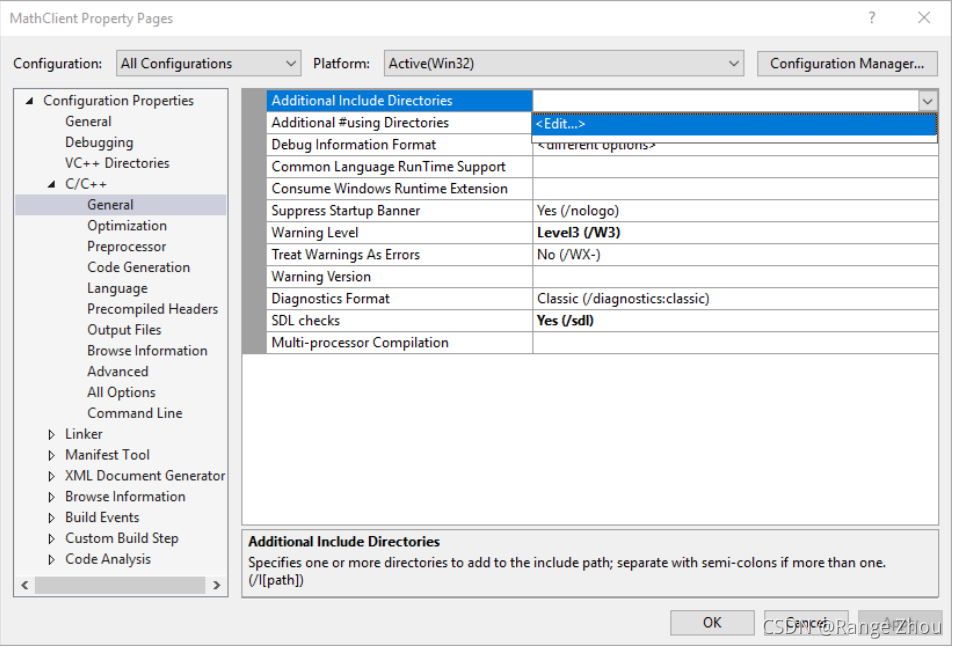Image resolution: width=957 pixels, height=648 pixels.
Task: Open the Advanced page under C/C++
Action: tap(117, 372)
